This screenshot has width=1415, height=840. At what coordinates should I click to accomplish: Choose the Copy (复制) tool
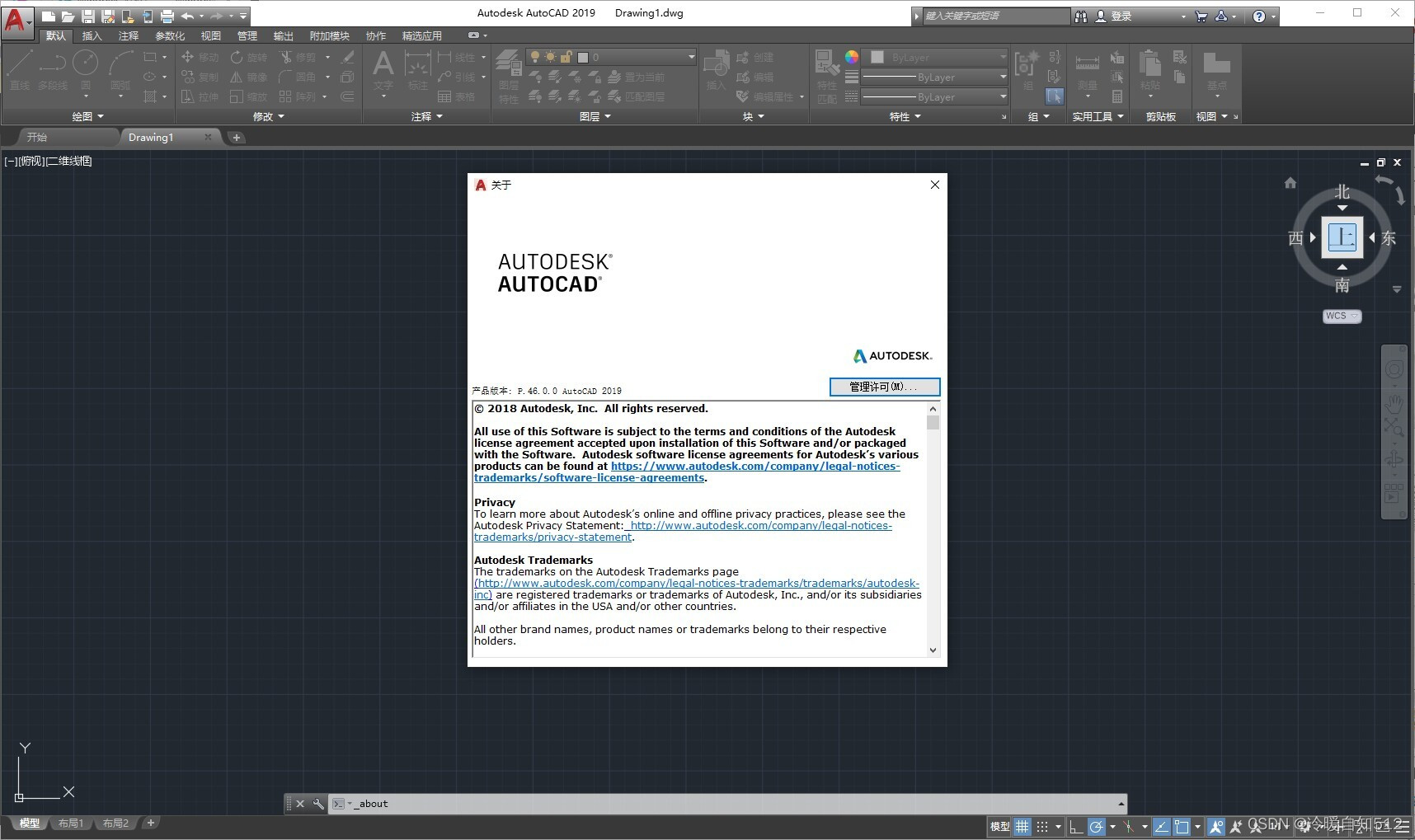(200, 77)
